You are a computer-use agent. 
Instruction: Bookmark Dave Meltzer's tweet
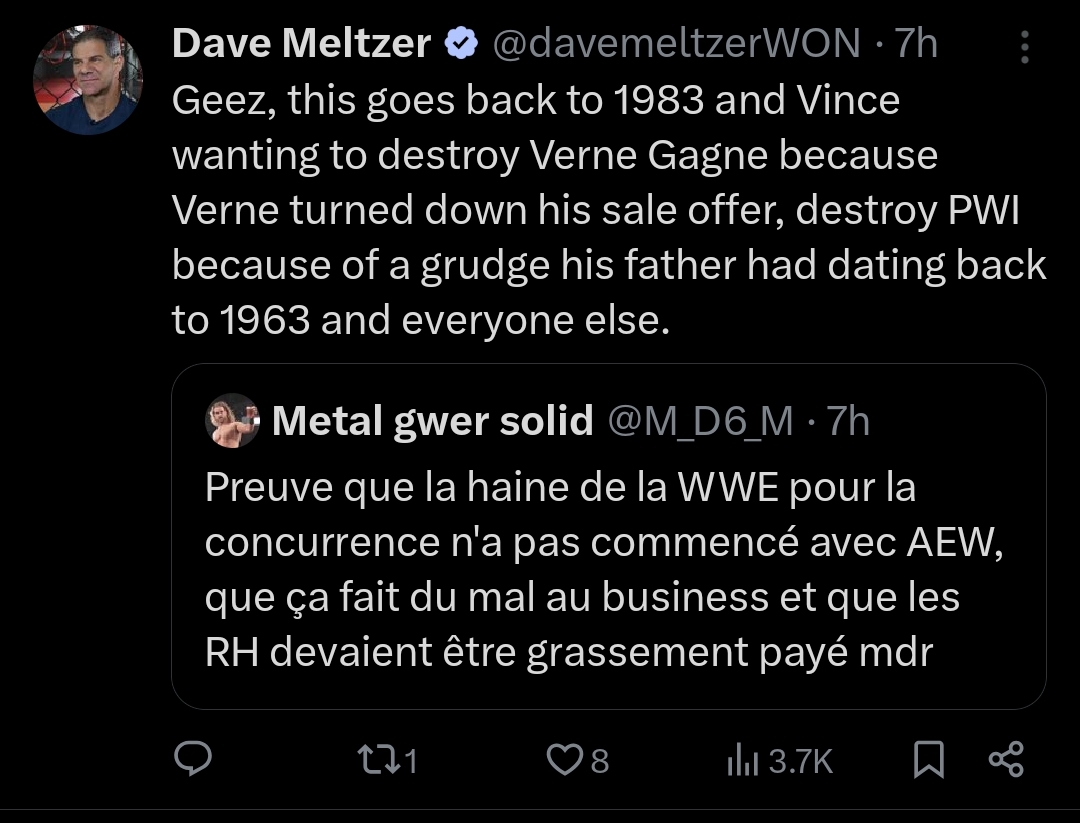tap(929, 761)
